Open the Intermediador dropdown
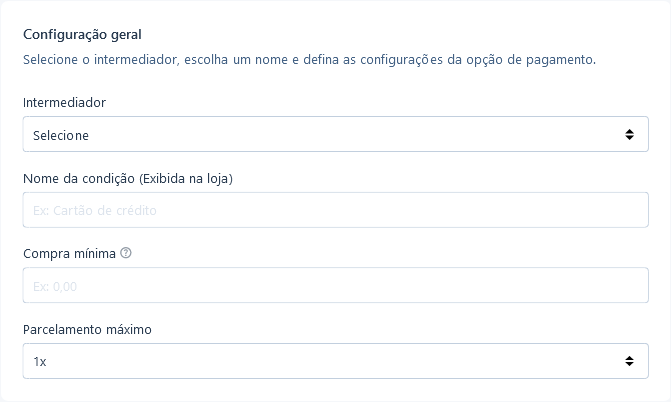Viewport: 671px width, 402px height. (x=336, y=134)
